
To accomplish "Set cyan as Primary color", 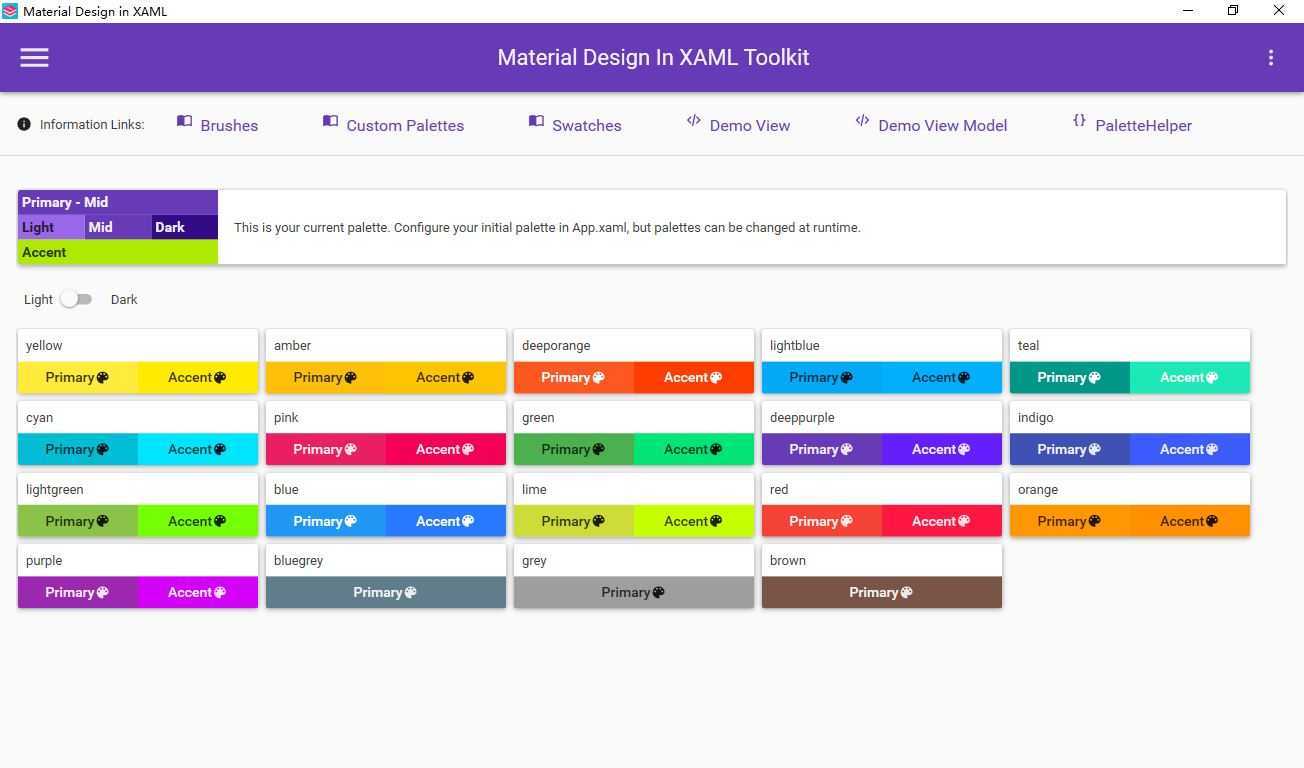I will [x=78, y=449].
